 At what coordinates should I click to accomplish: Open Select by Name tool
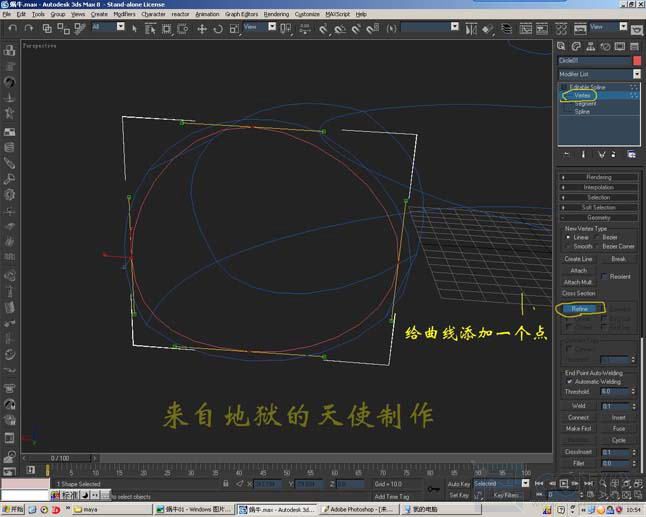tap(150, 29)
